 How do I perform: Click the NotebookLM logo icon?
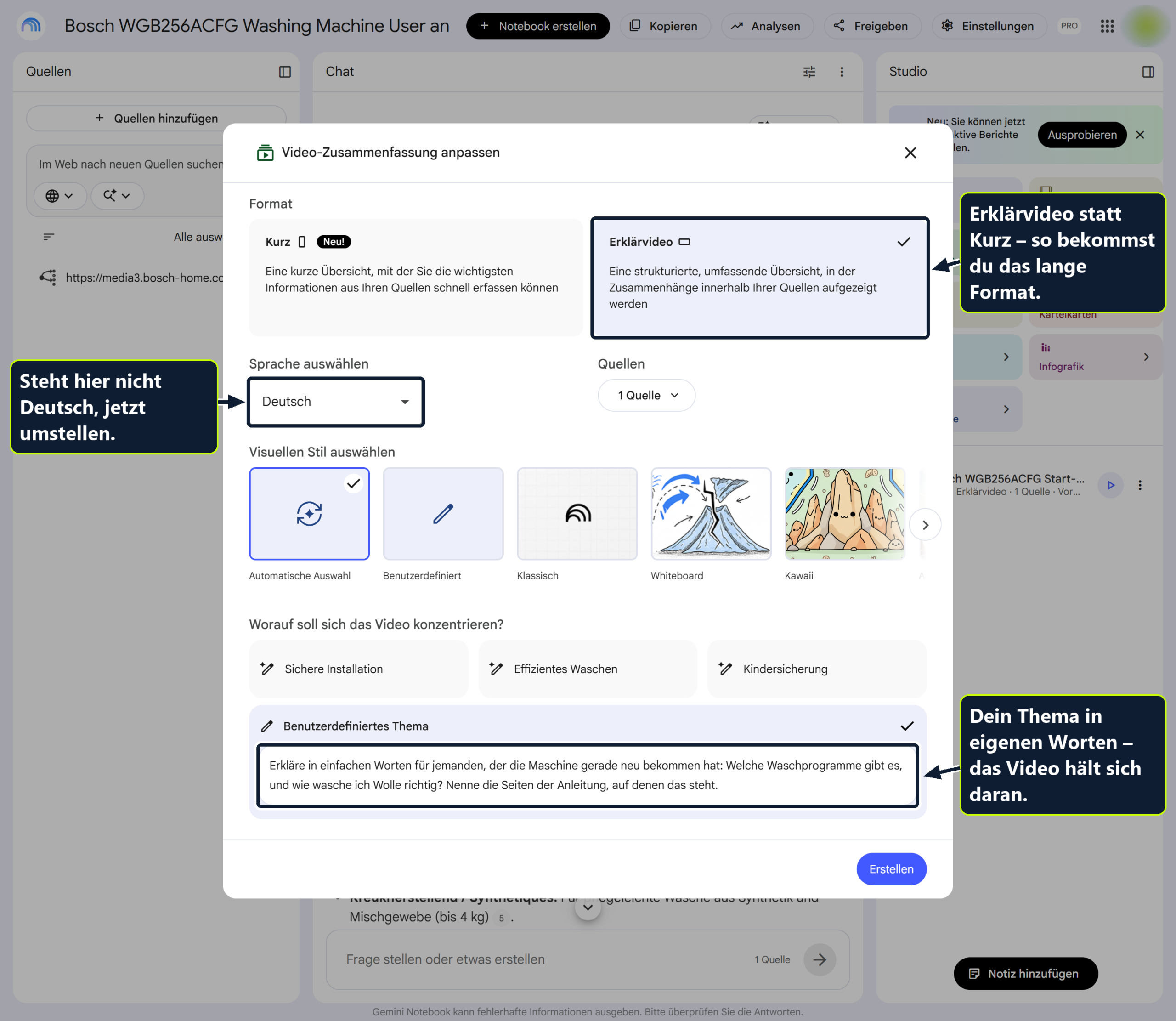[x=31, y=26]
